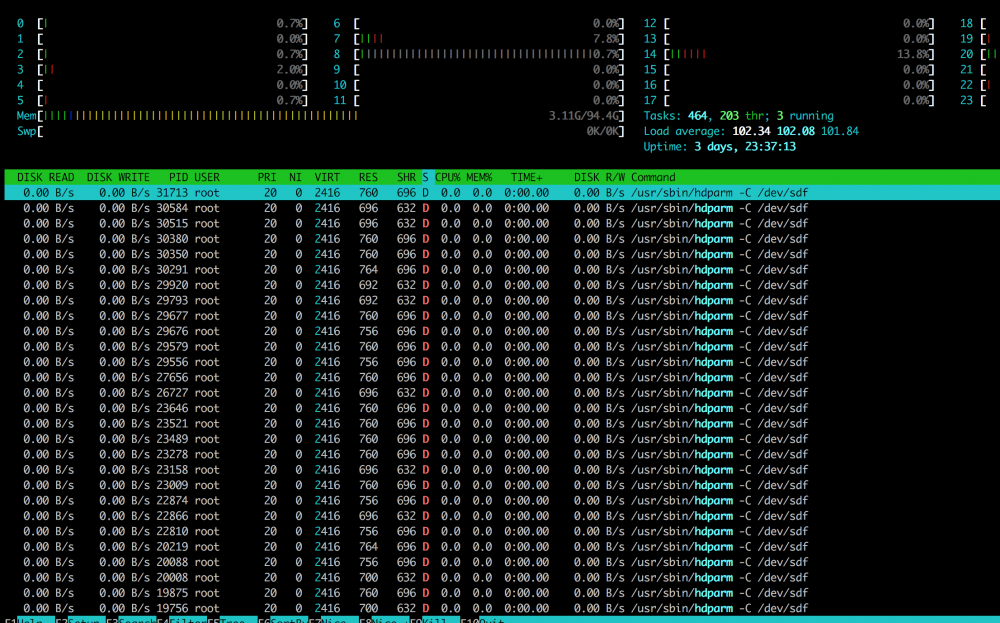The image size is (1000, 623).
Task: Select the highlighted process row PID 31713
Action: click(x=502, y=193)
